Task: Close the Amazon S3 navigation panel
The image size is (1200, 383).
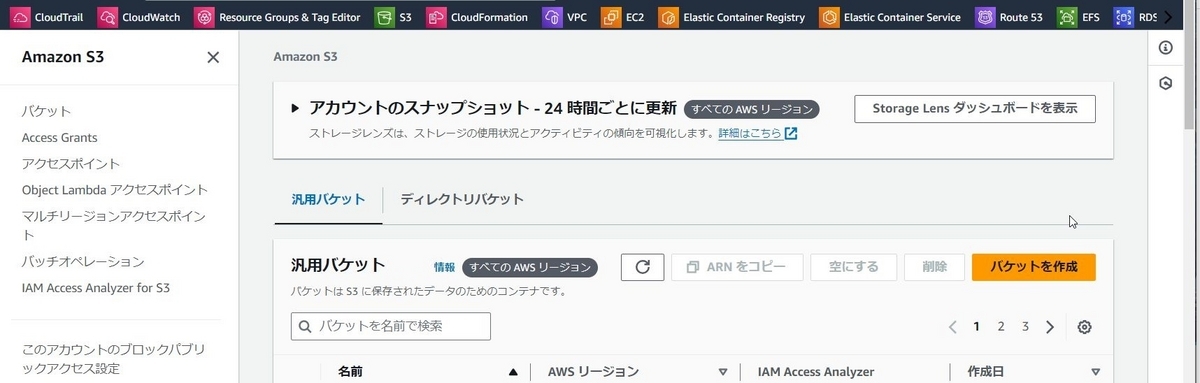Action: [x=213, y=57]
